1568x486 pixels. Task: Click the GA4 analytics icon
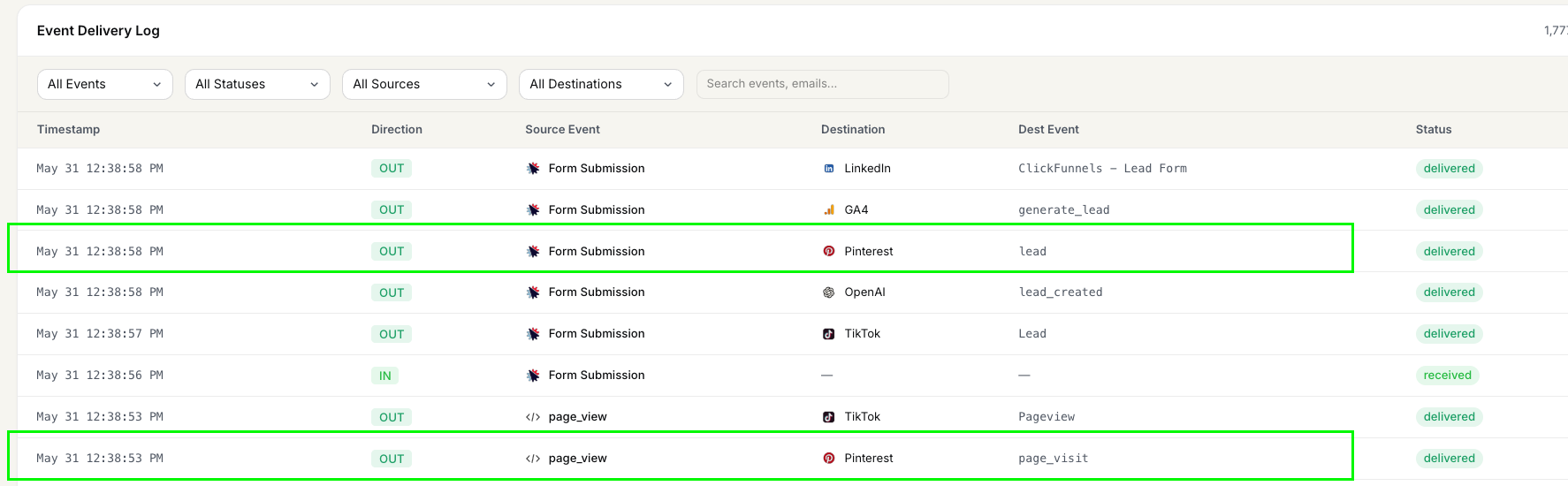829,210
